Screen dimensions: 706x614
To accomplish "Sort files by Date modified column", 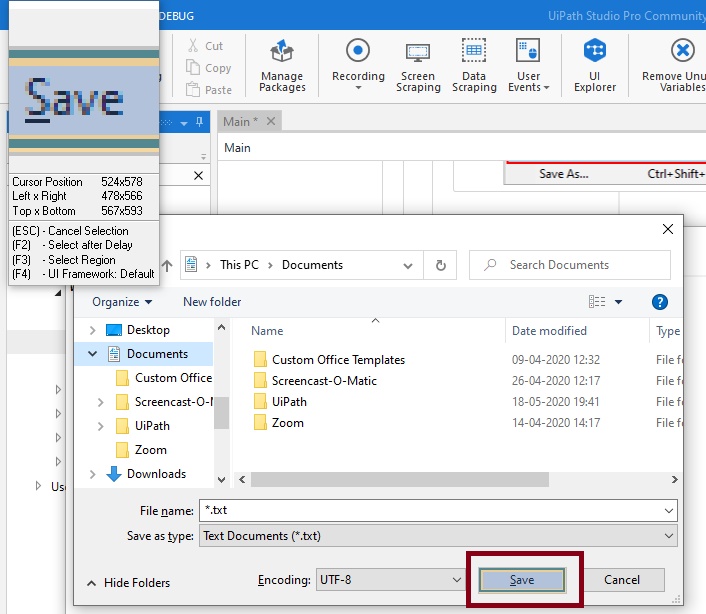I will (549, 331).
